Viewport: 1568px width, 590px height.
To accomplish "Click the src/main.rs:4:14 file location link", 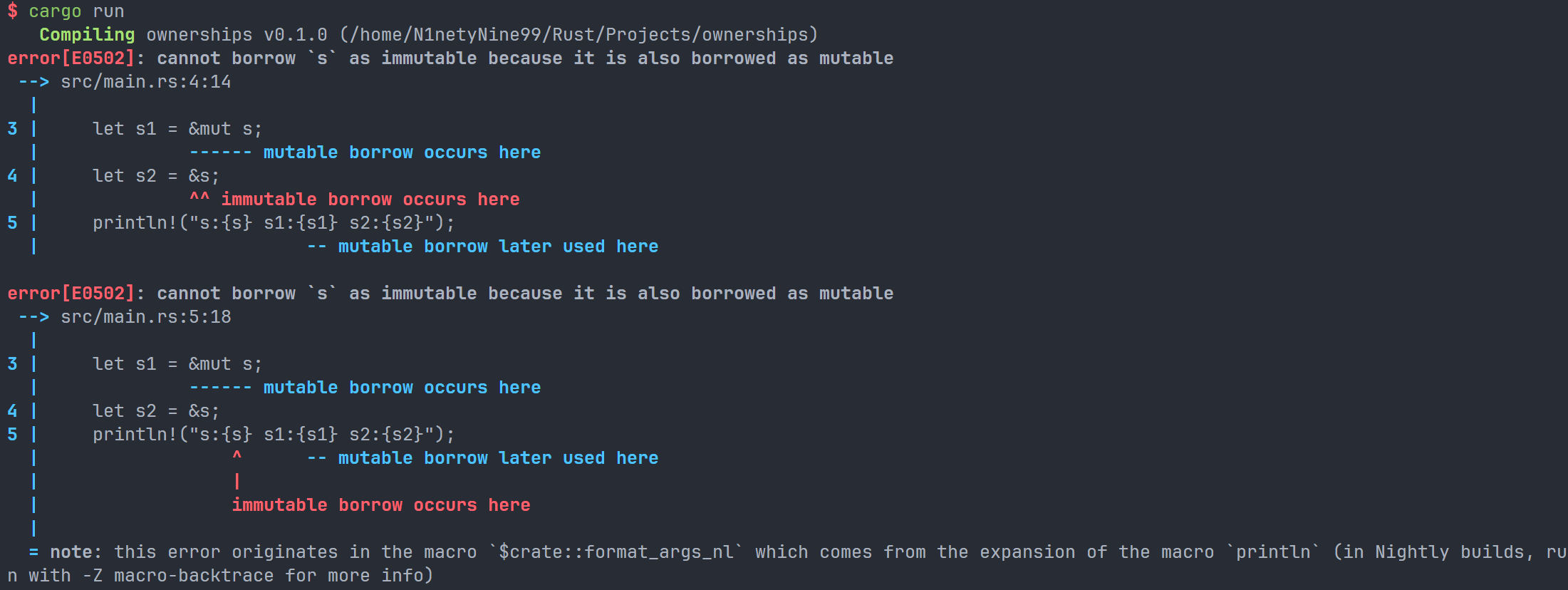I will pyautogui.click(x=145, y=82).
